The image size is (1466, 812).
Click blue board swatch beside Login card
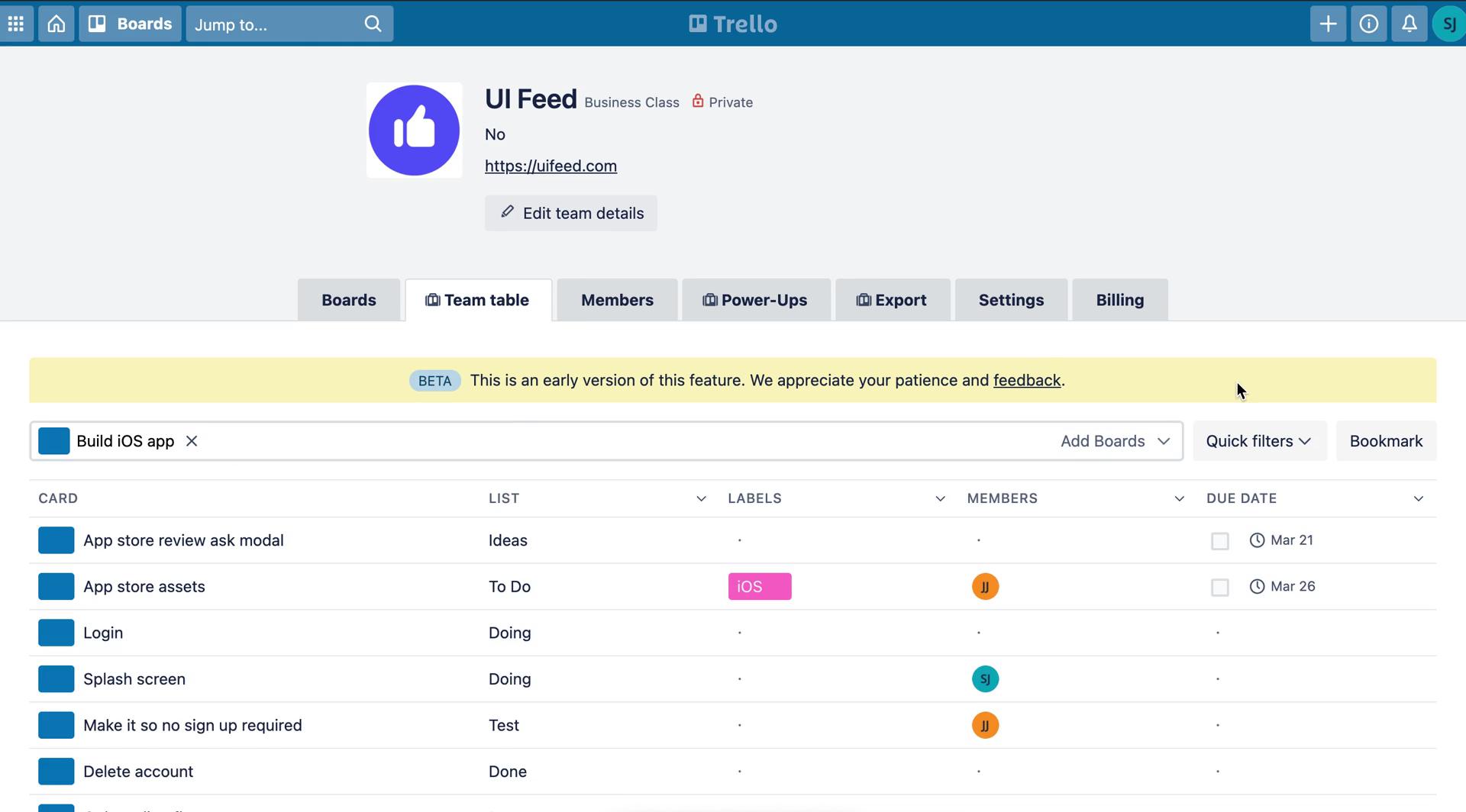pos(56,633)
